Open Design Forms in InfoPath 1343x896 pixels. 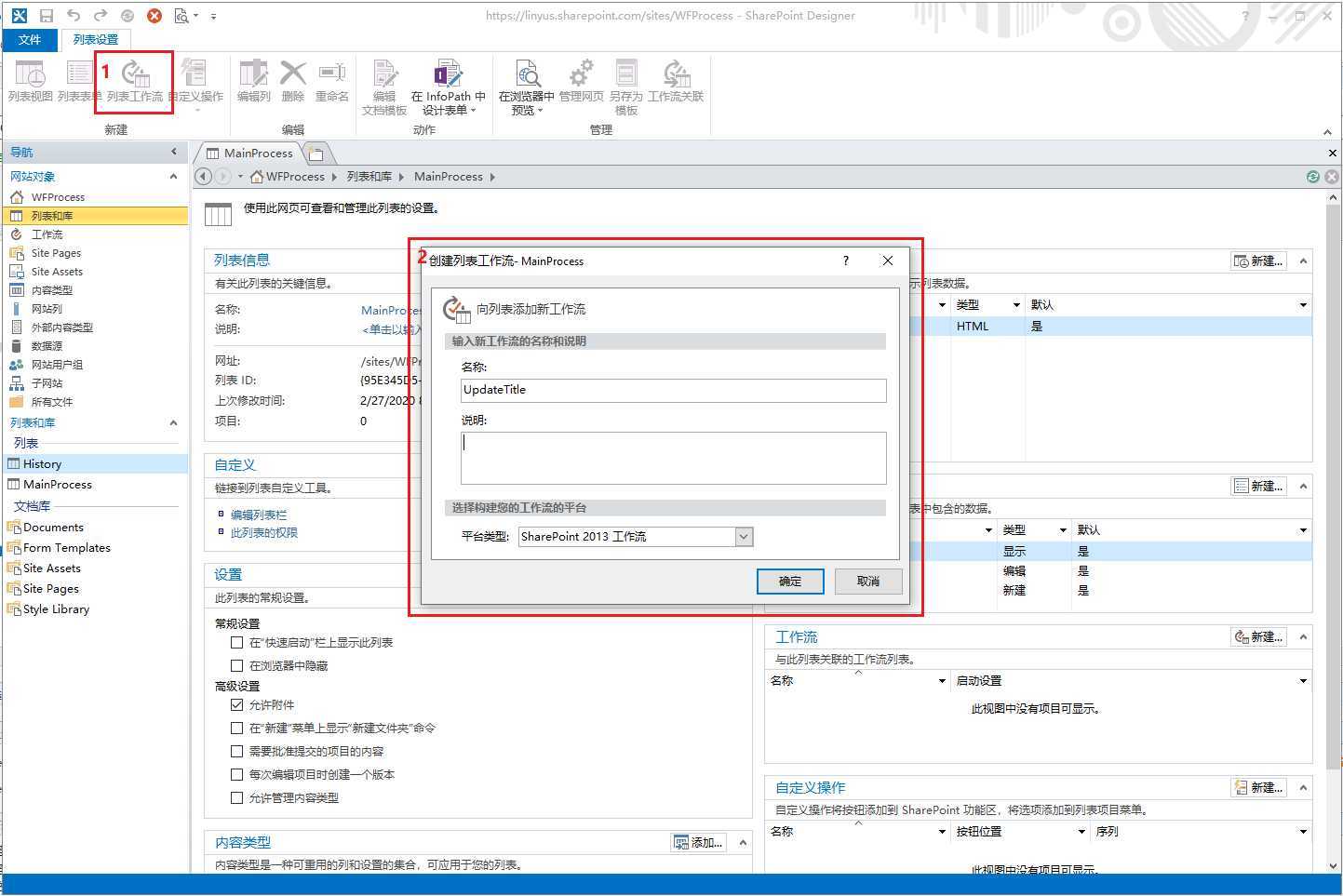point(448,87)
